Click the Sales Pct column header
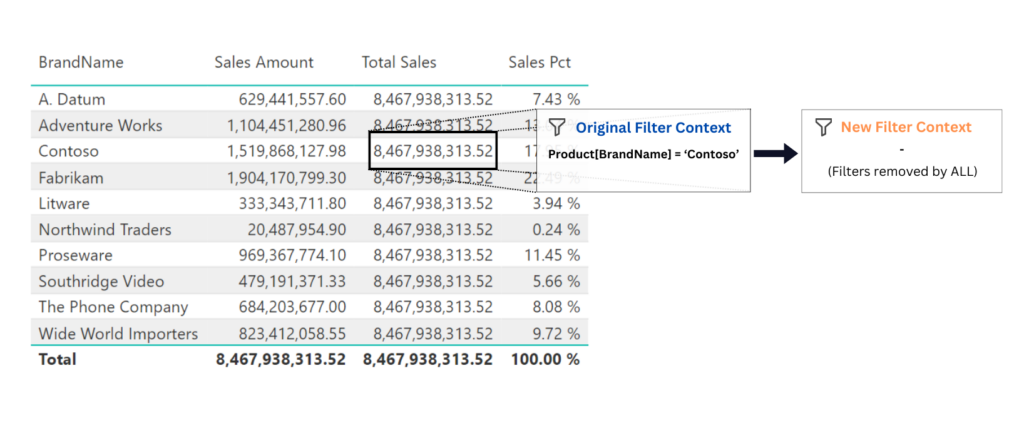This screenshot has width=1024, height=428. coord(539,63)
